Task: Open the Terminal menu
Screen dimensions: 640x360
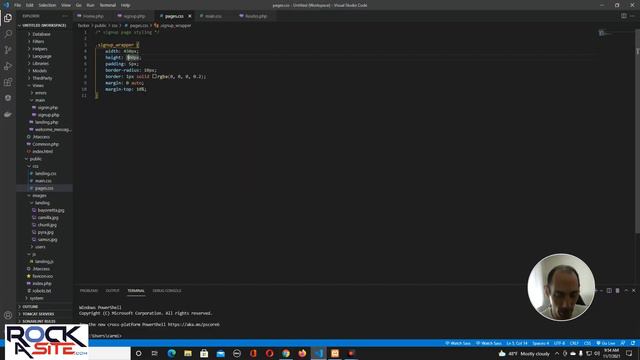Action: [x=108, y=5]
